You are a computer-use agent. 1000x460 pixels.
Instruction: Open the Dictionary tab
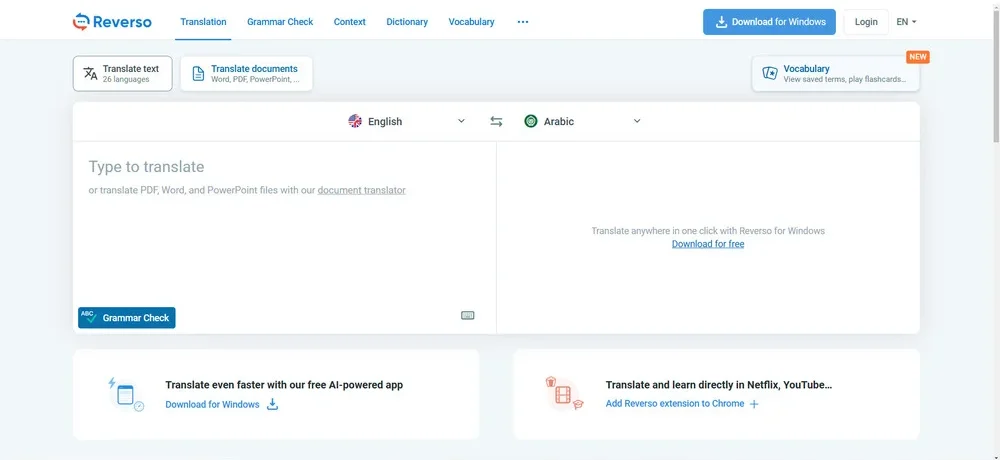(x=407, y=22)
